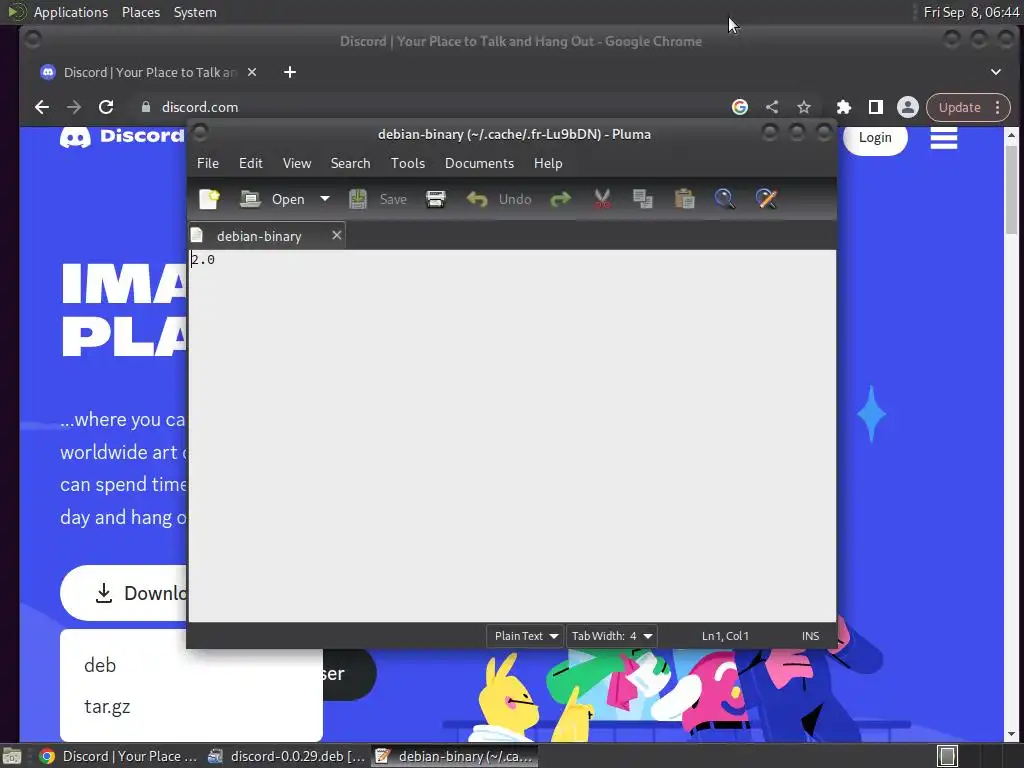1024x768 pixels.
Task: Click the Paste clipboard icon
Action: click(x=684, y=199)
